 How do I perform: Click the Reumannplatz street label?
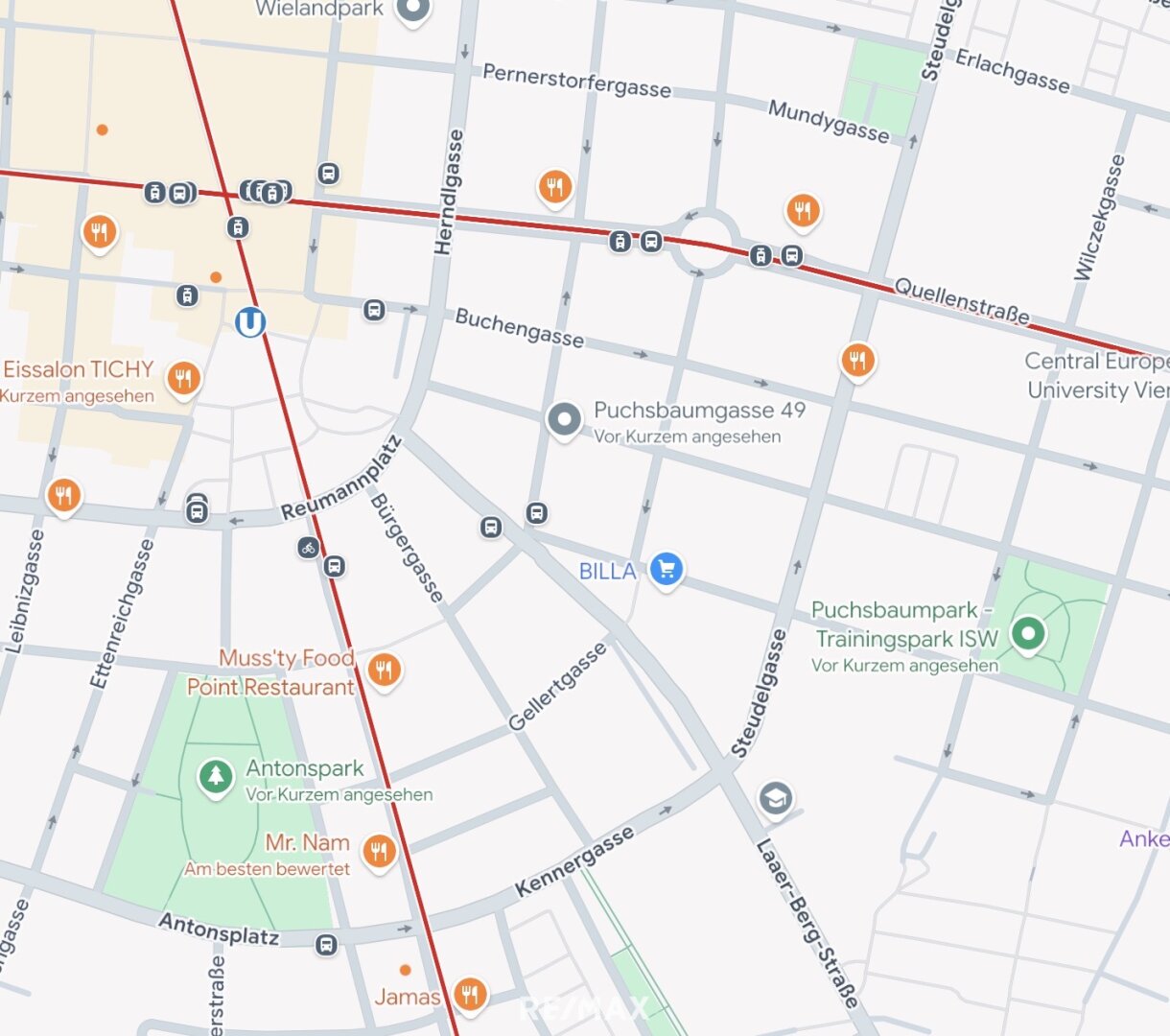tap(340, 479)
